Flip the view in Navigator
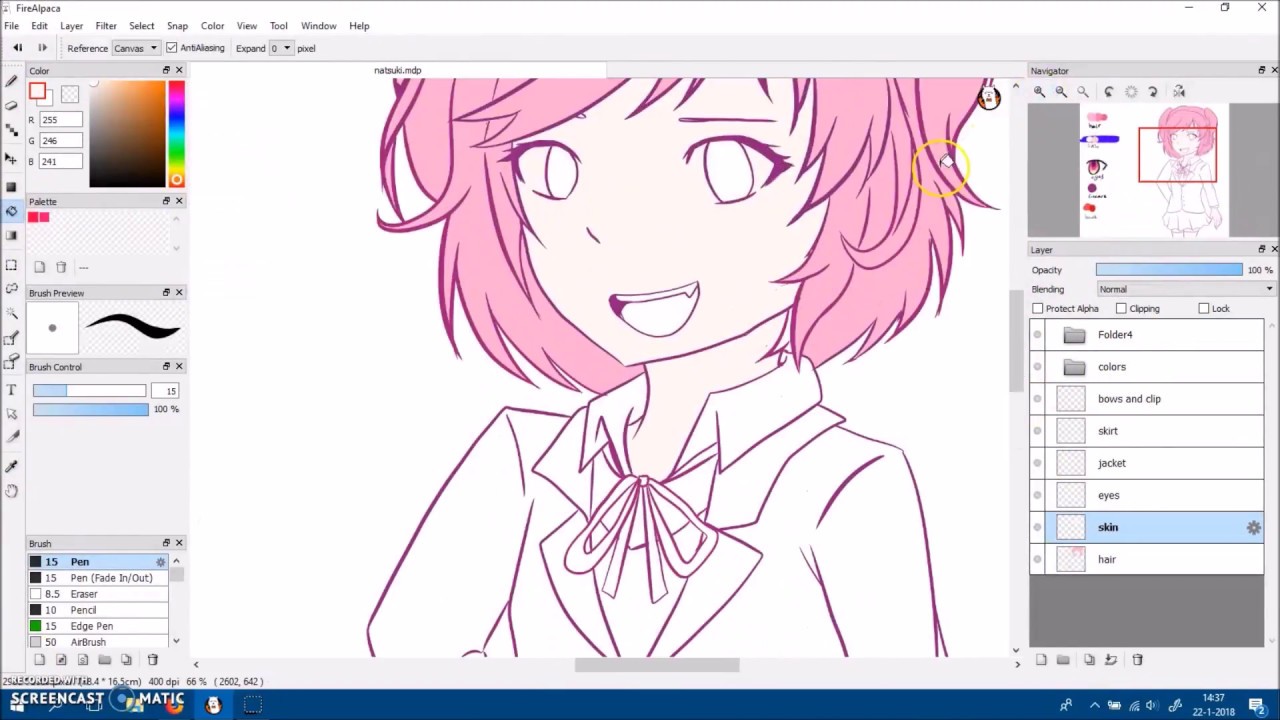 click(x=1179, y=92)
